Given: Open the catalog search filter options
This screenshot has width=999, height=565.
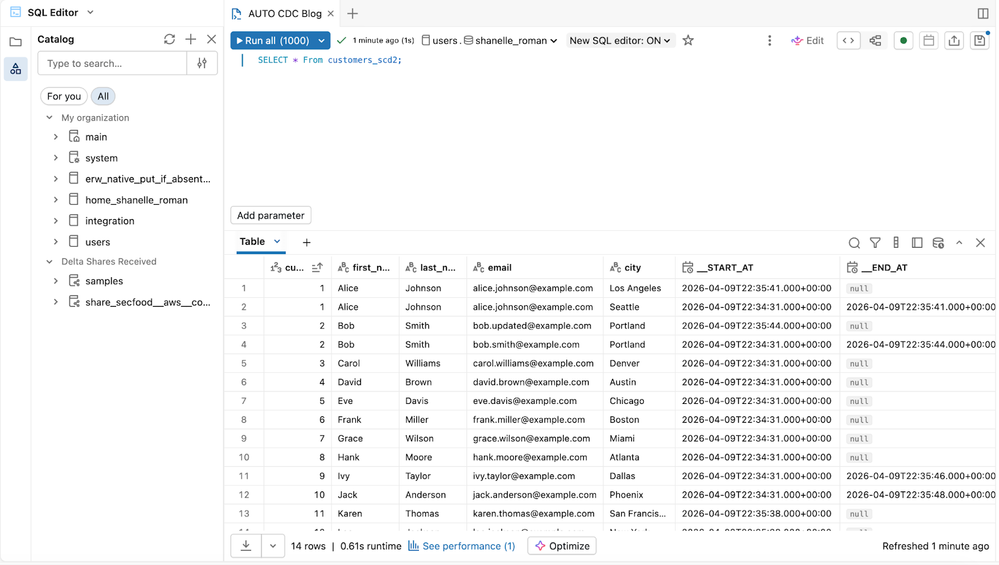Looking at the screenshot, I should pyautogui.click(x=202, y=63).
